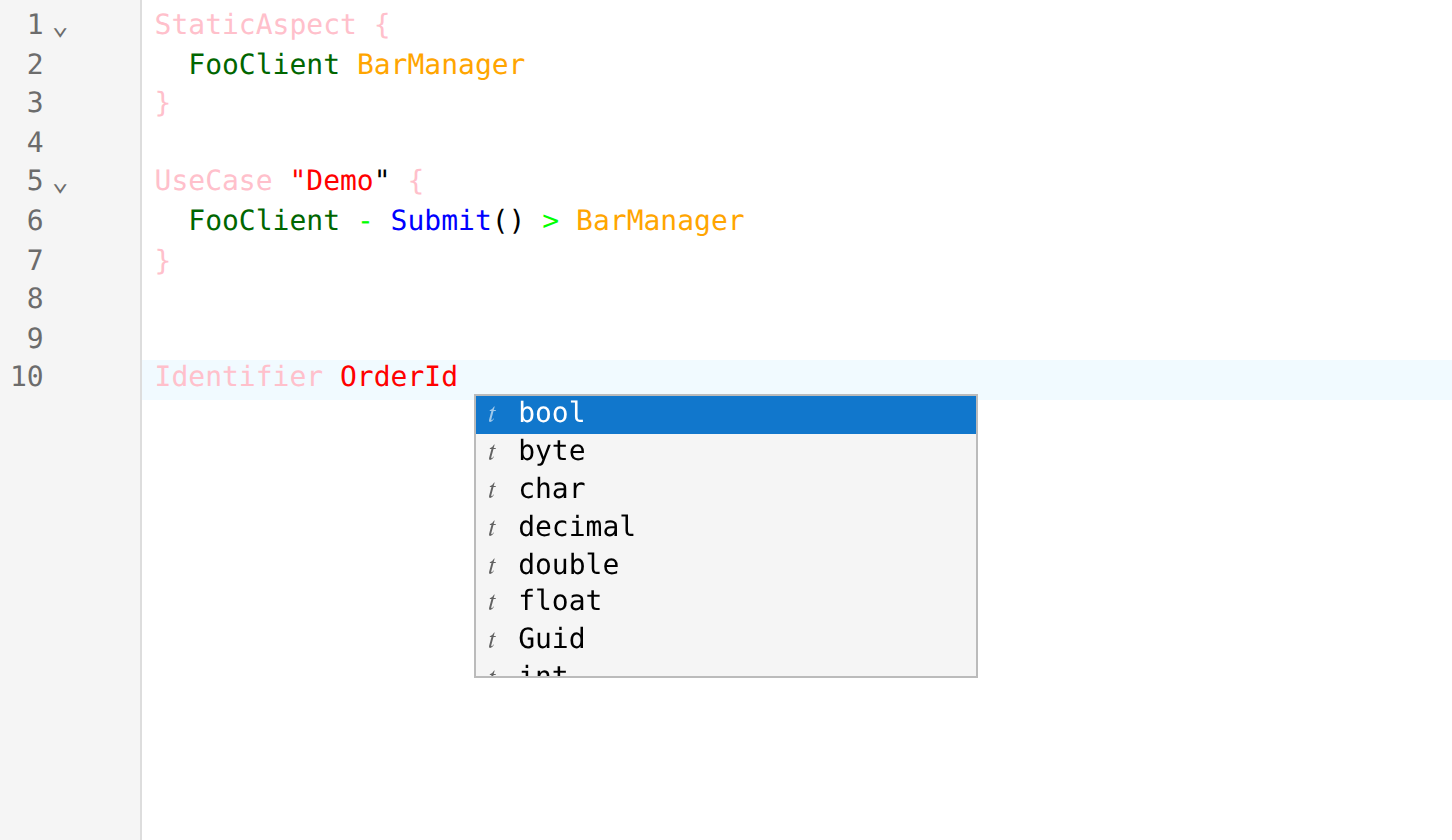The width and height of the screenshot is (1452, 840).
Task: Click the type icon beside decimal
Action: tap(492, 528)
